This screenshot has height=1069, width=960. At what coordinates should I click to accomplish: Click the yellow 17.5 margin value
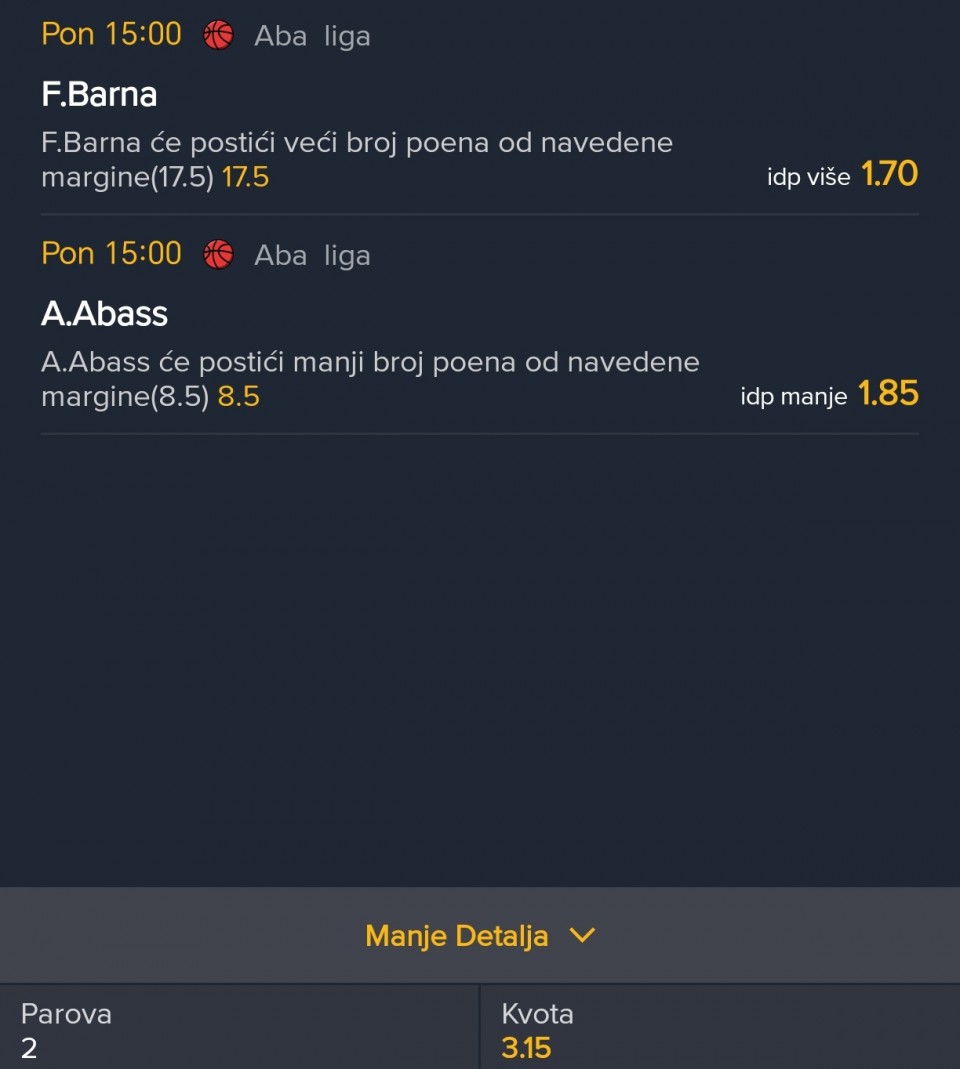click(x=245, y=178)
